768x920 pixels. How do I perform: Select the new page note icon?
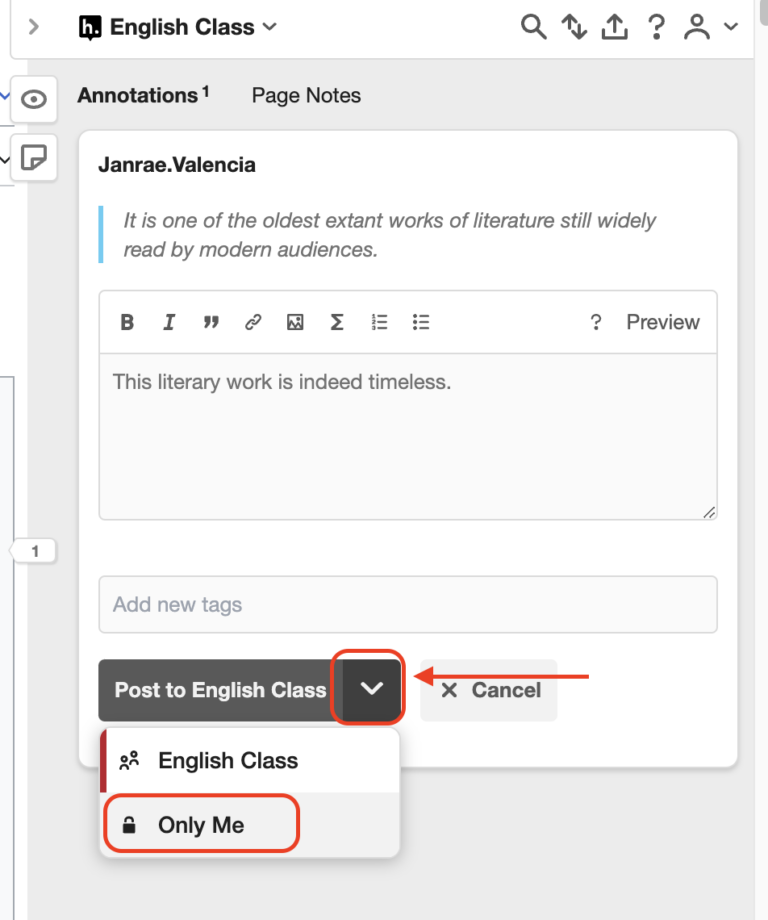coord(34,158)
